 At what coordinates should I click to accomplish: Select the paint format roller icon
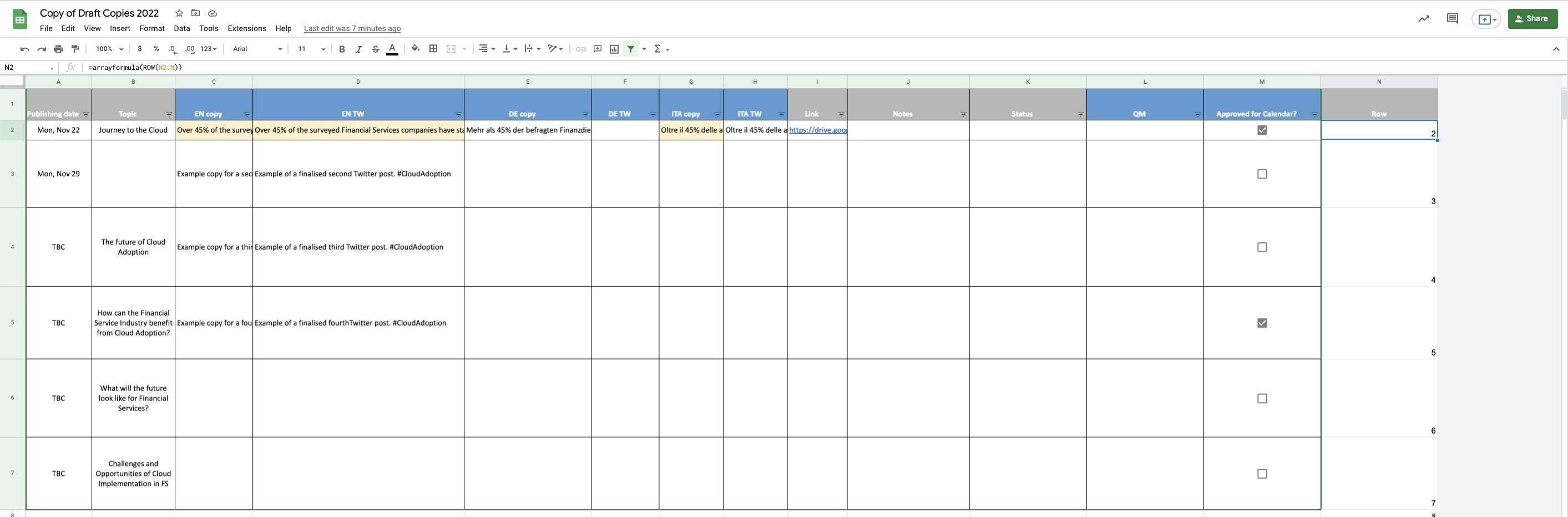tap(75, 49)
